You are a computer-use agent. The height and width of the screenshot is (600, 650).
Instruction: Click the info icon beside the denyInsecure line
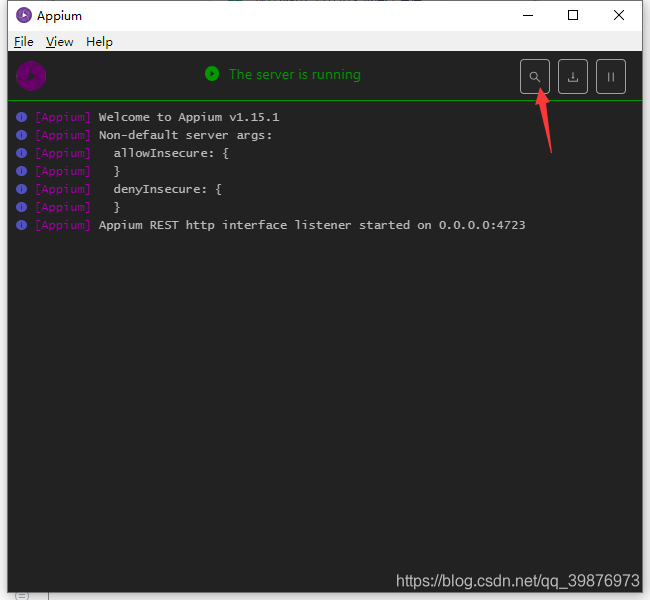(x=22, y=189)
